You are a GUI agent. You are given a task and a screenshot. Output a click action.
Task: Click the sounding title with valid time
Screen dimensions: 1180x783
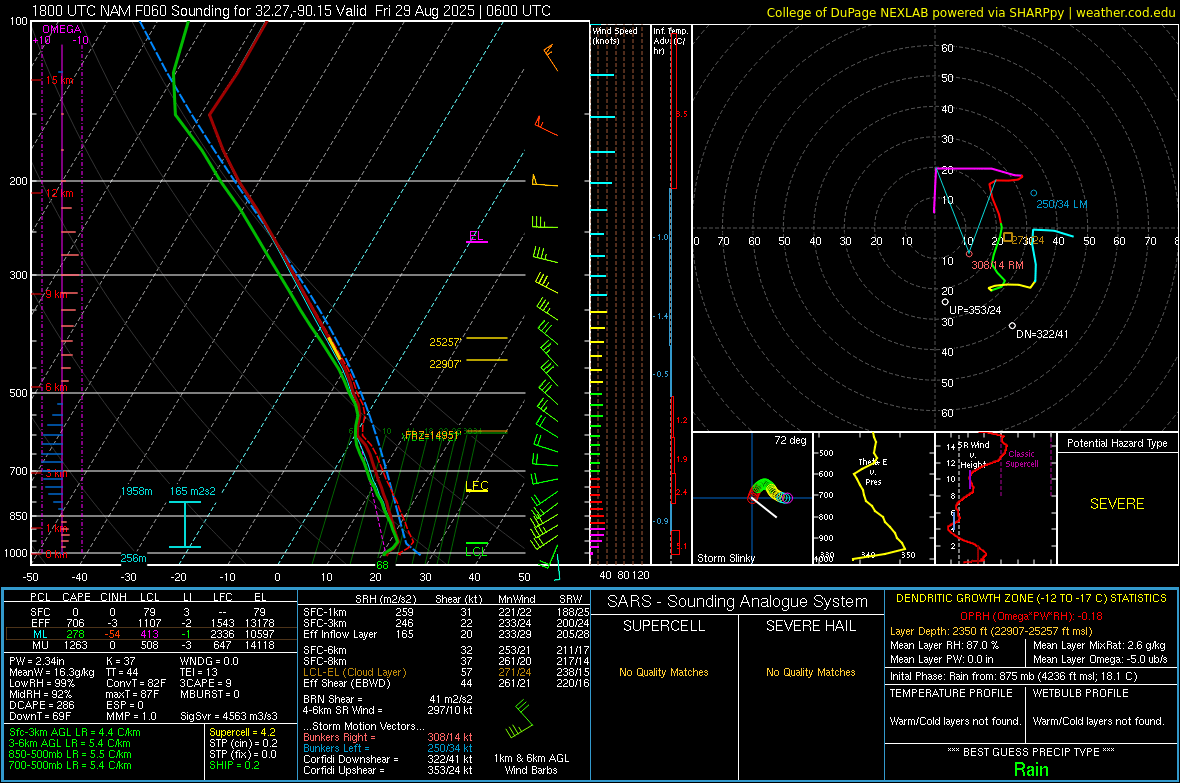(291, 11)
